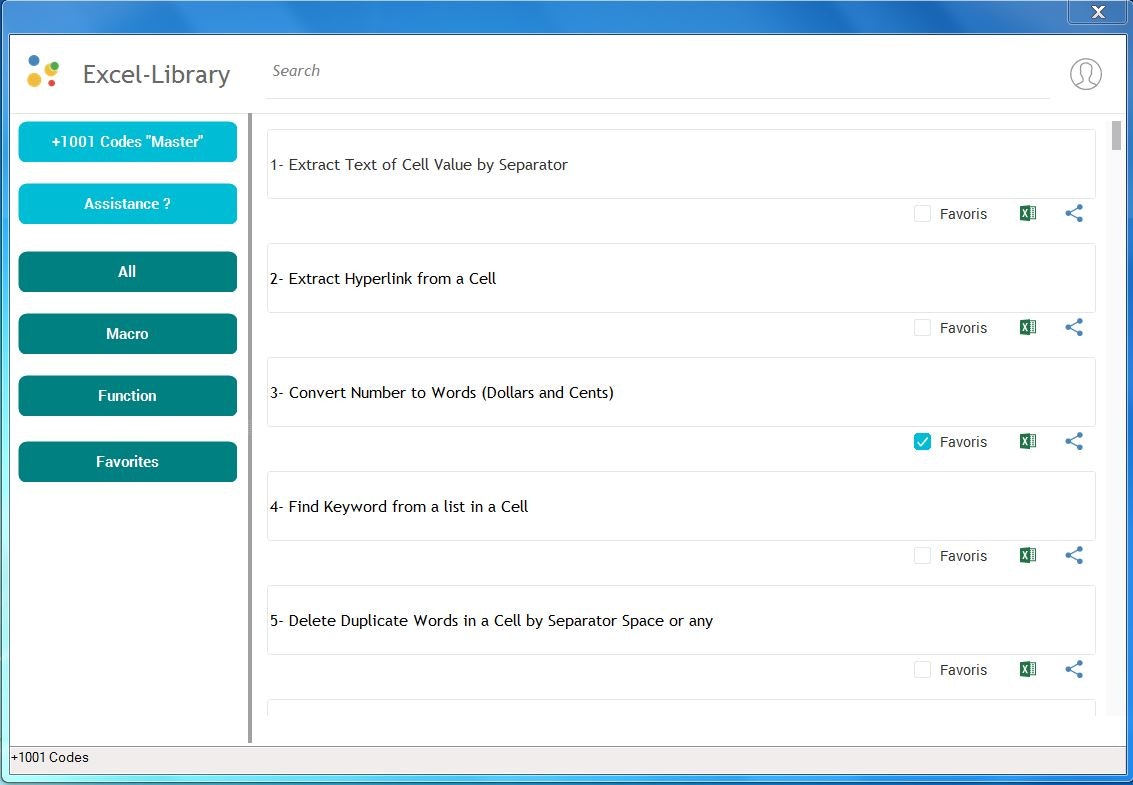Click the Excel icon next to Convert Number to Words
Image resolution: width=1133 pixels, height=785 pixels.
[1027, 441]
